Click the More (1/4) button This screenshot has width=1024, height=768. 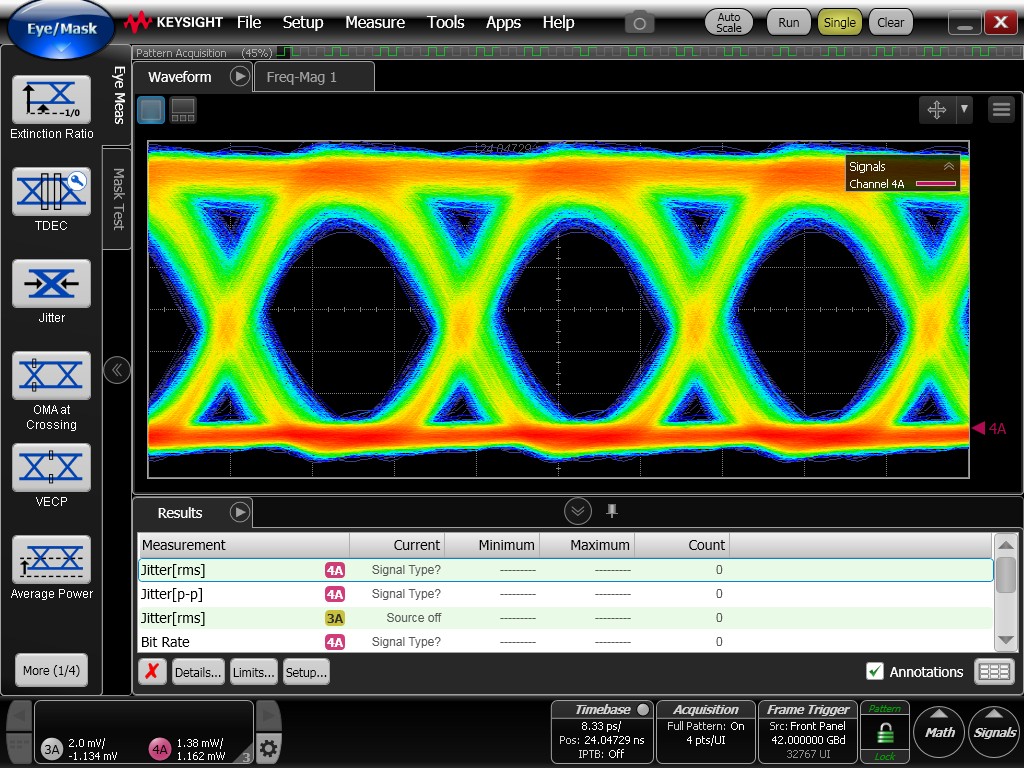point(51,670)
